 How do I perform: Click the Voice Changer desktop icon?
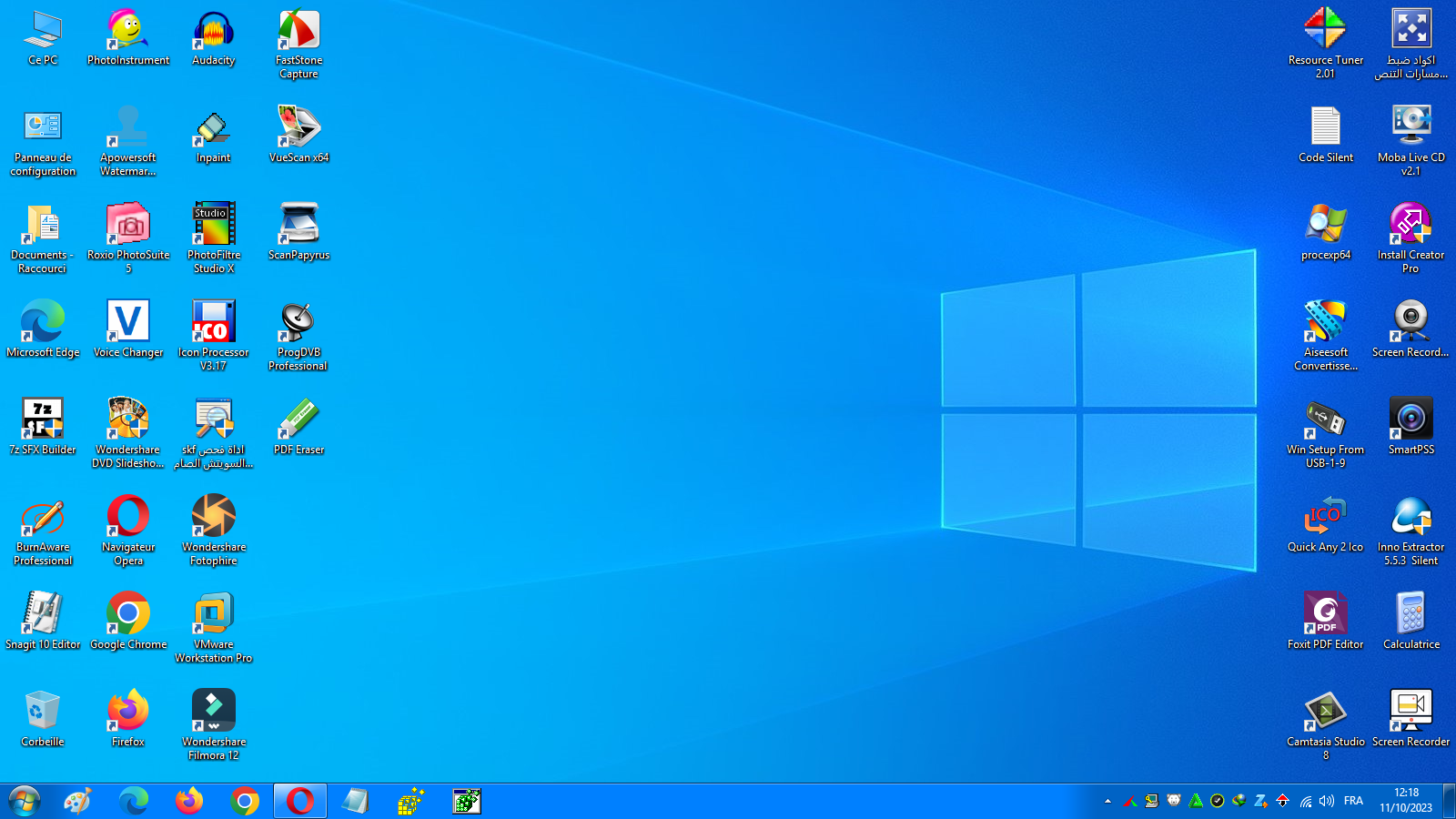click(x=128, y=330)
